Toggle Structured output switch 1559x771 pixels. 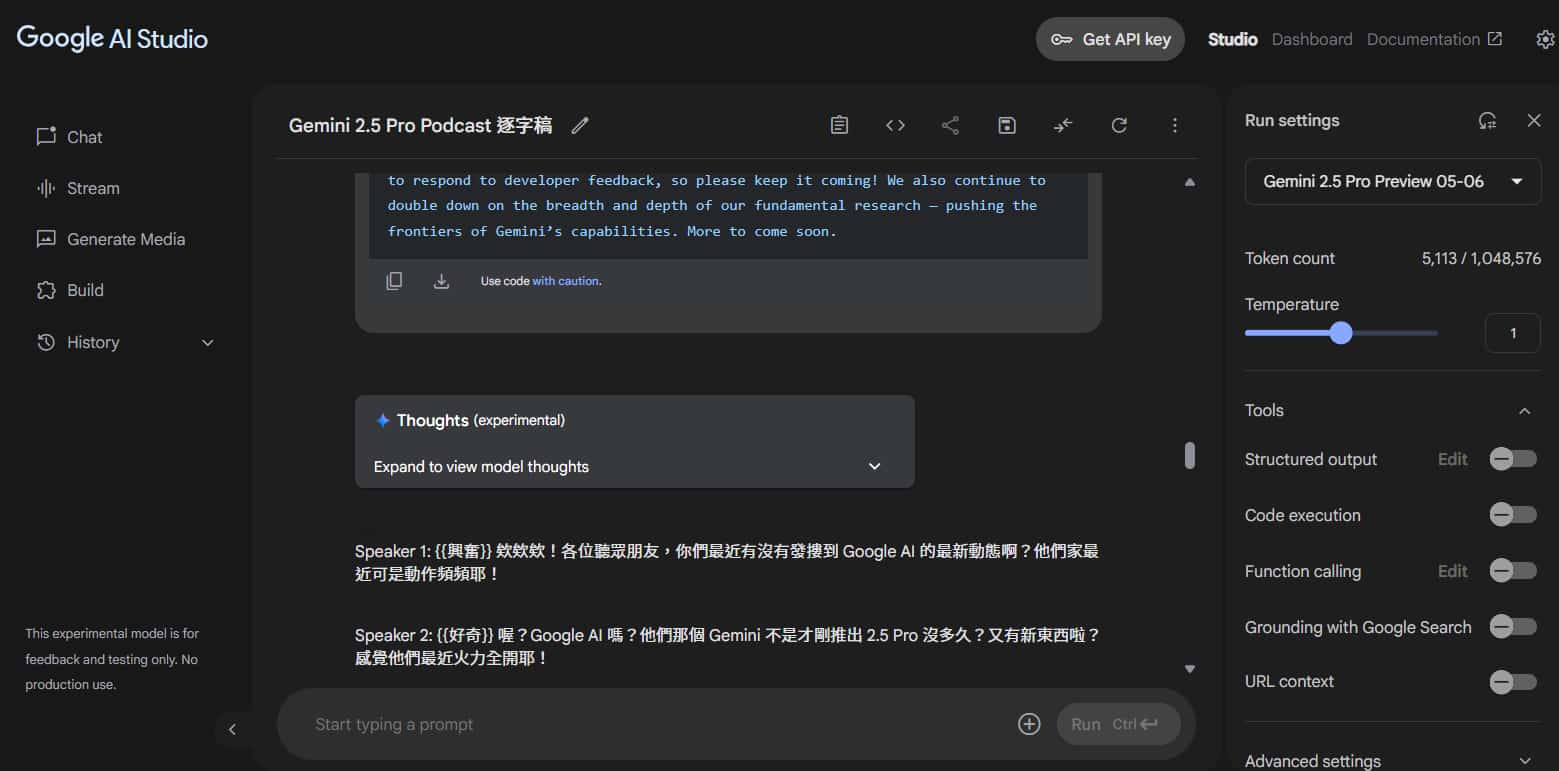point(1513,459)
